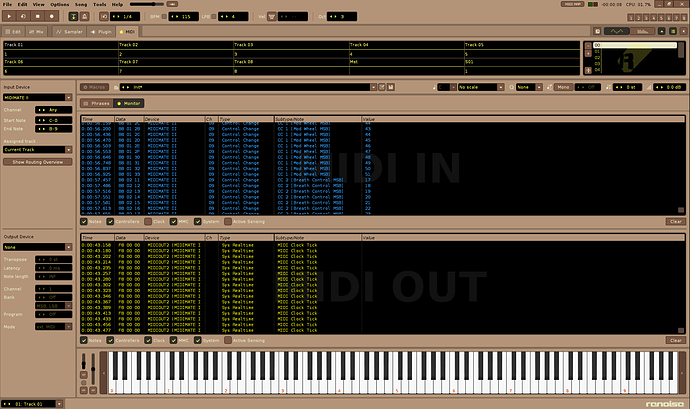Click the right vertical slider beside piano keyboard
The width and height of the screenshot is (690, 409).
pyautogui.click(x=93, y=369)
